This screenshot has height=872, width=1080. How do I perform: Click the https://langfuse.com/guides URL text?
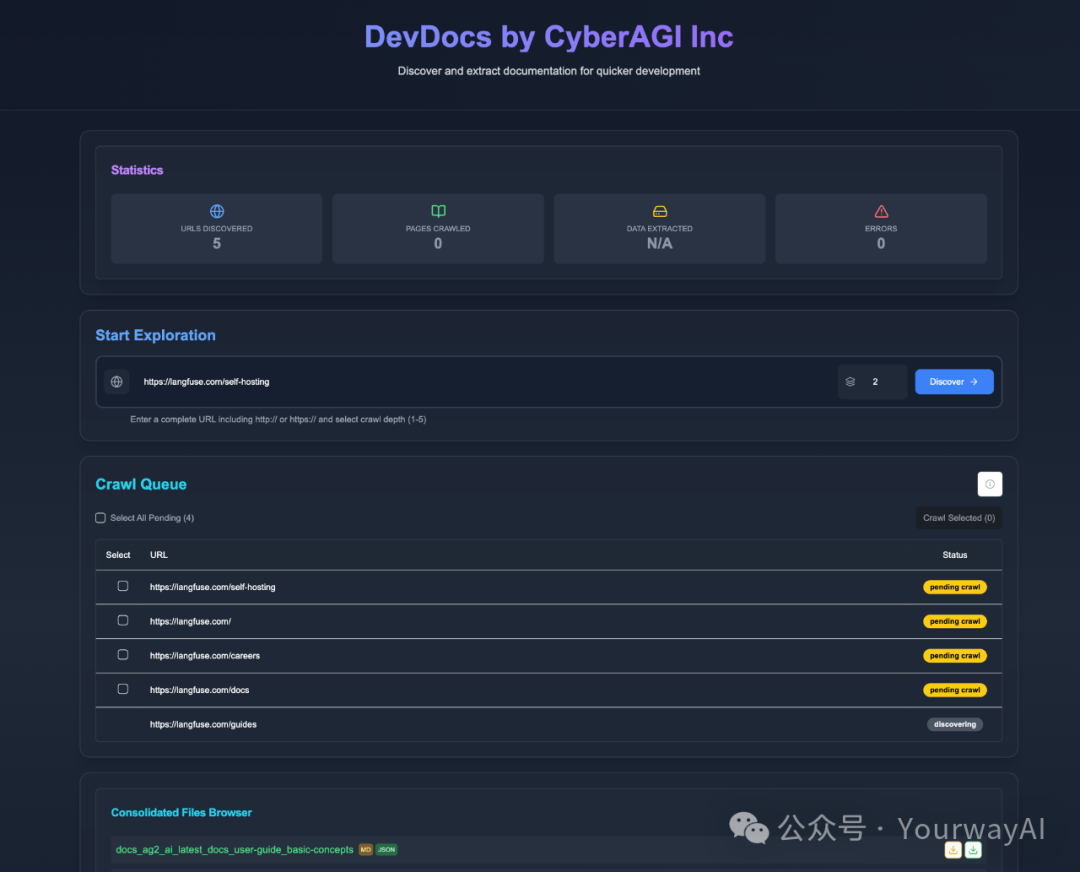[203, 725]
